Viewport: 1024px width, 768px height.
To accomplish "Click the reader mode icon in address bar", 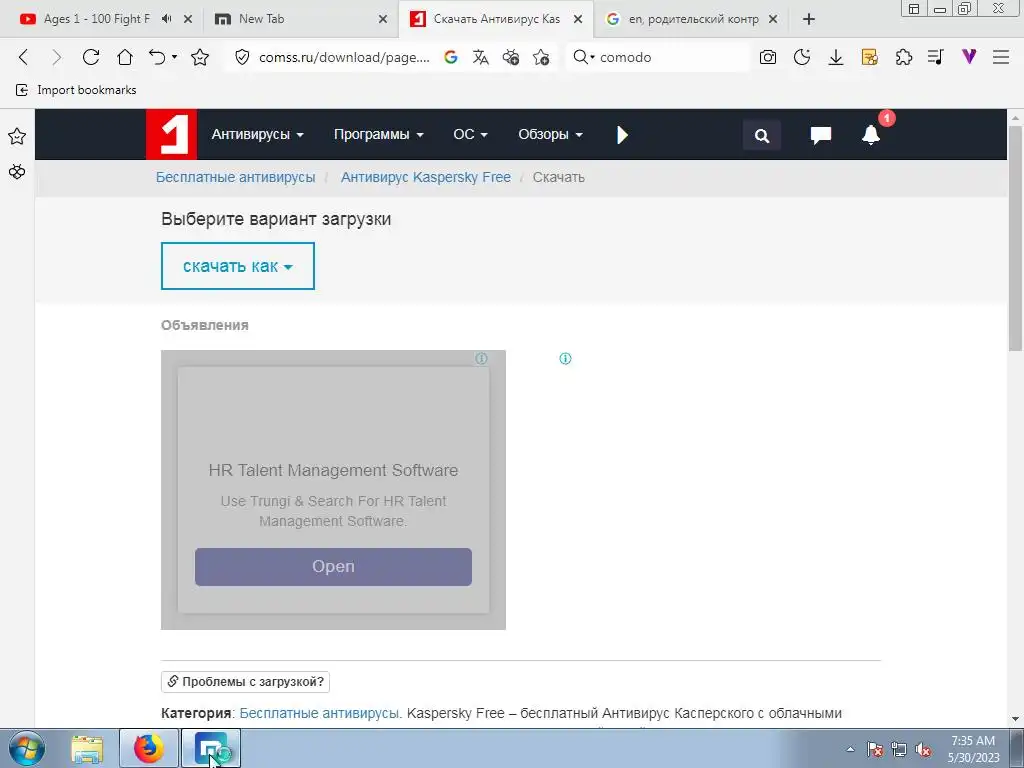I will click(511, 57).
